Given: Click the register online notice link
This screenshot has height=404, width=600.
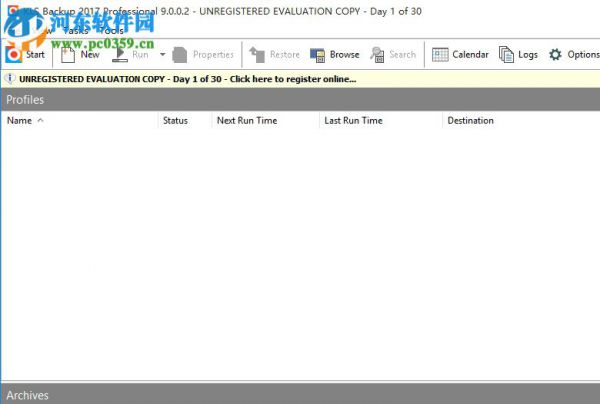Looking at the screenshot, I should [x=188, y=79].
